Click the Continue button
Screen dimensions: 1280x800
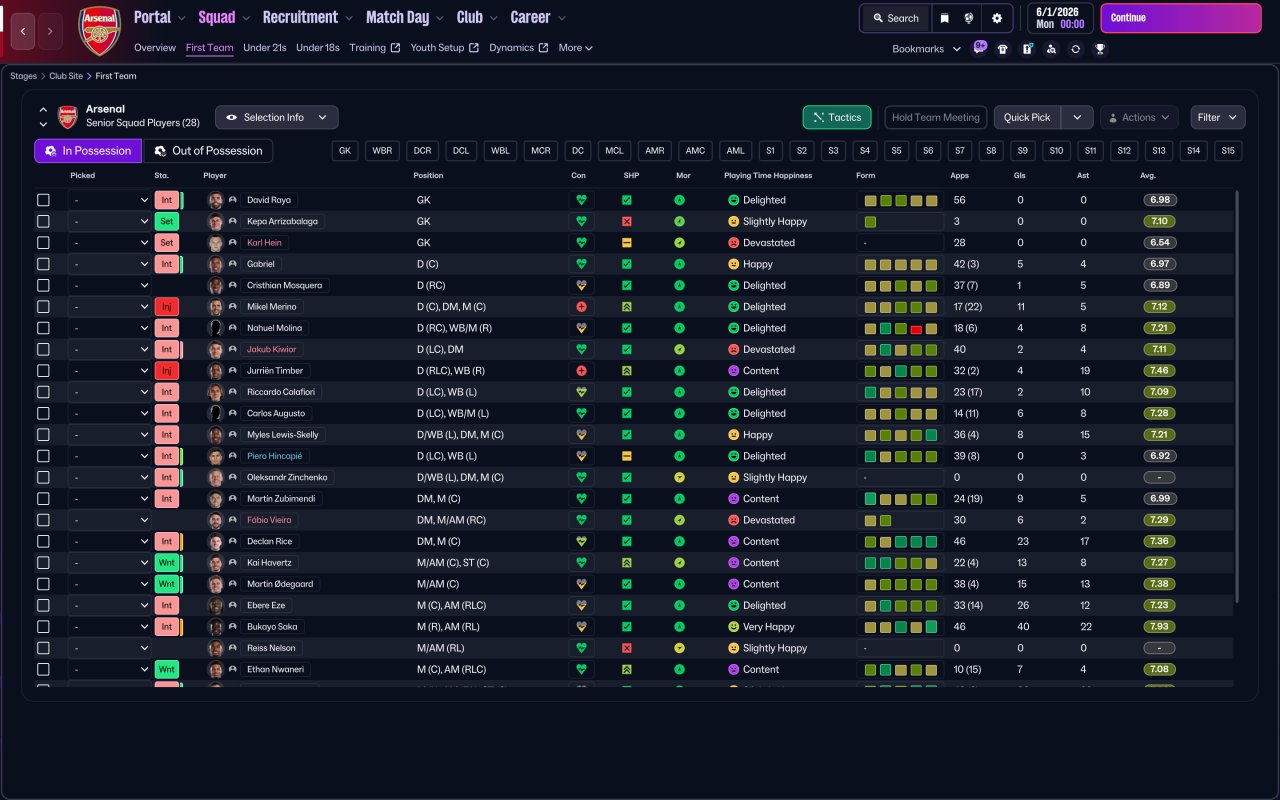pos(1181,18)
